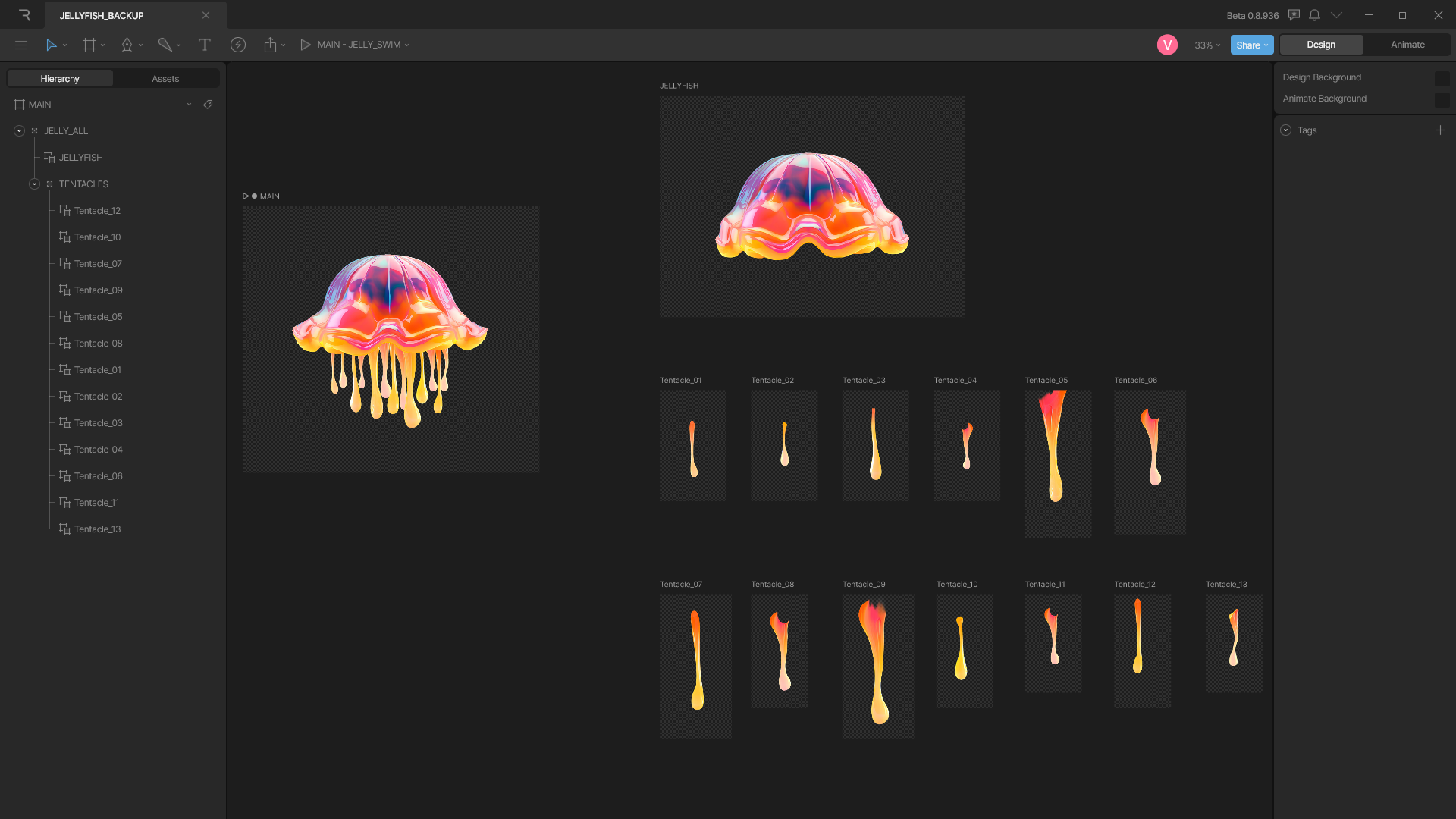Select the arrow Select tool

click(50, 45)
